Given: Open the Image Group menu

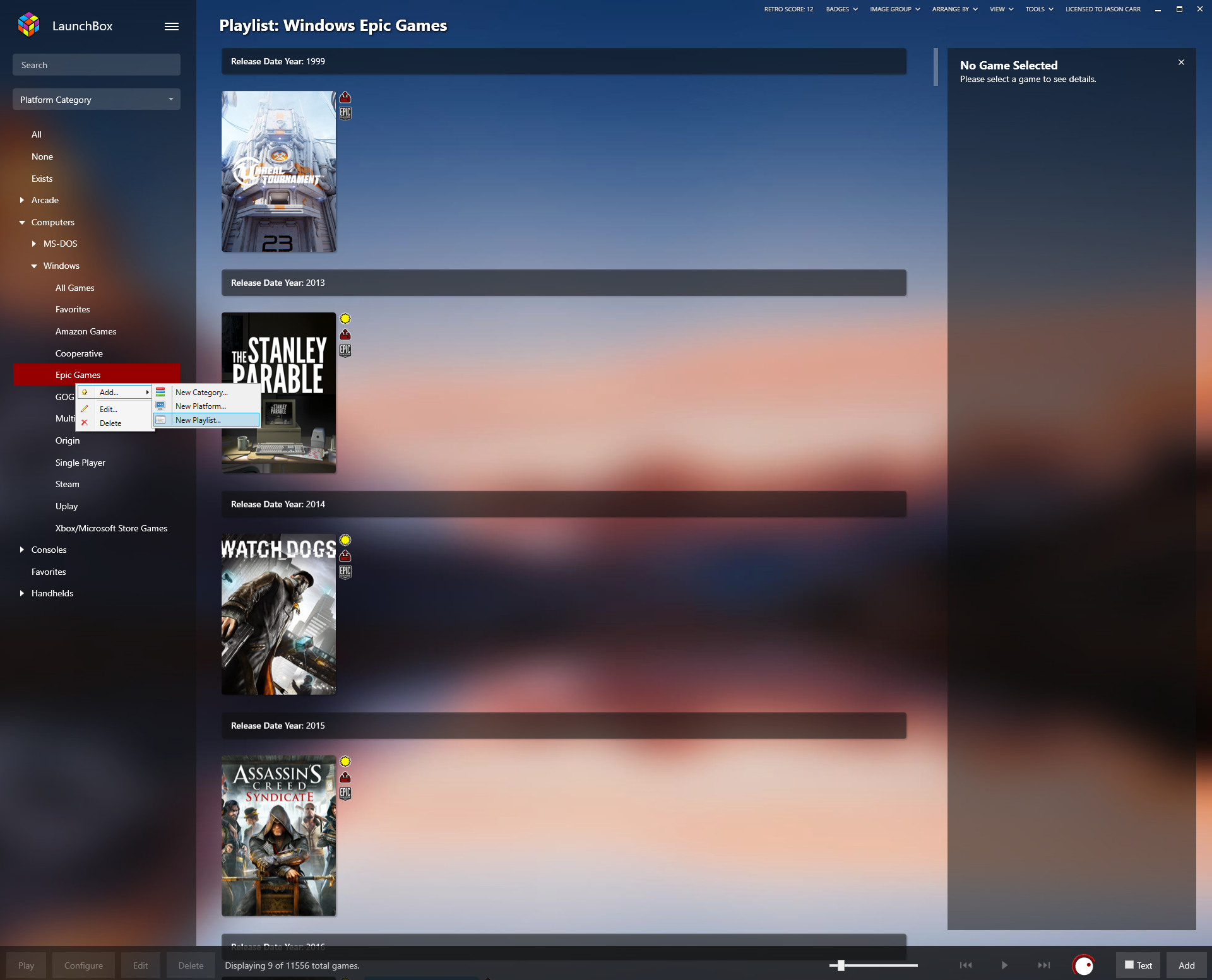Looking at the screenshot, I should click(x=894, y=9).
